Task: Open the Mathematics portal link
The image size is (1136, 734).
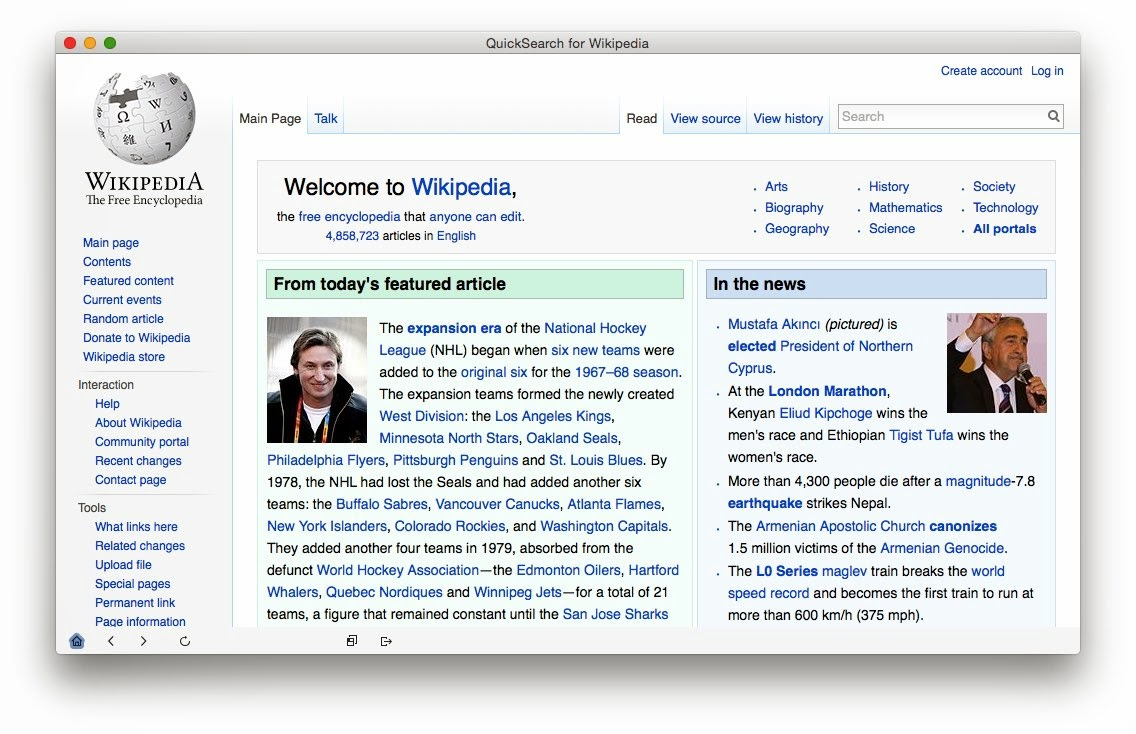Action: coord(906,207)
